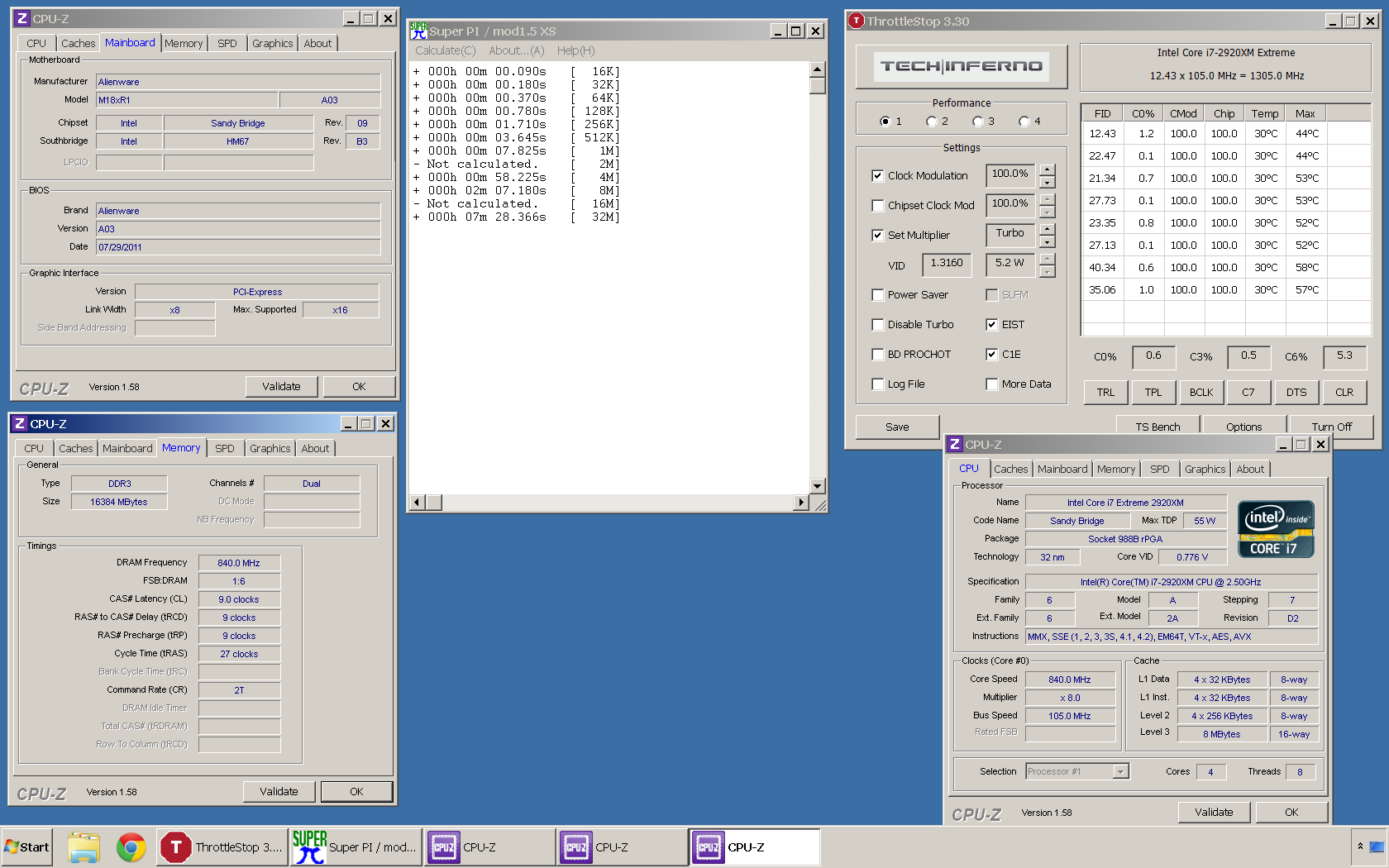Lower the Set Multiplier value down arrow
The height and width of the screenshot is (868, 1389).
[1048, 241]
